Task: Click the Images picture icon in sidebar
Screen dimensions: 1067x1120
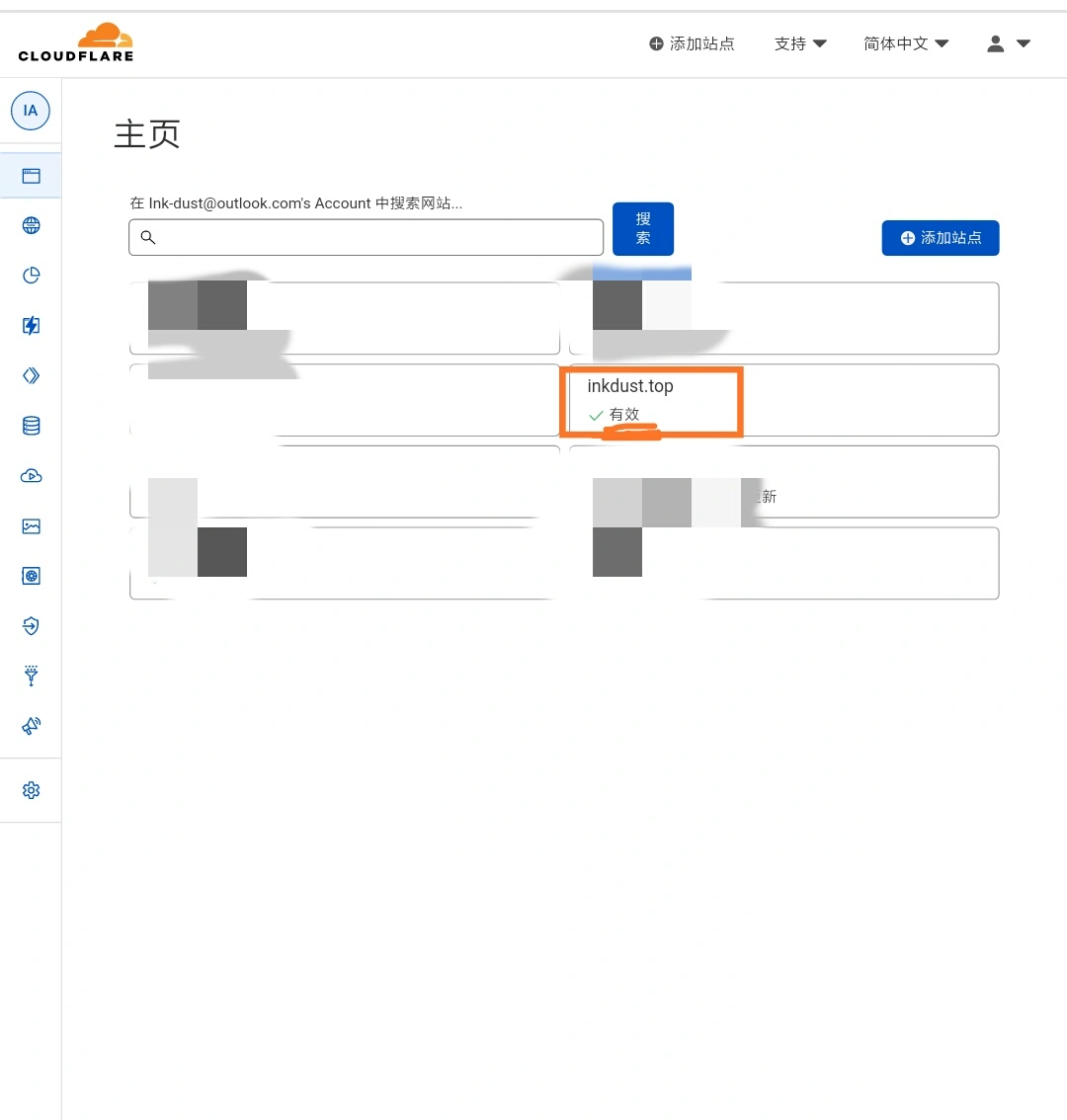Action: pyautogui.click(x=31, y=526)
